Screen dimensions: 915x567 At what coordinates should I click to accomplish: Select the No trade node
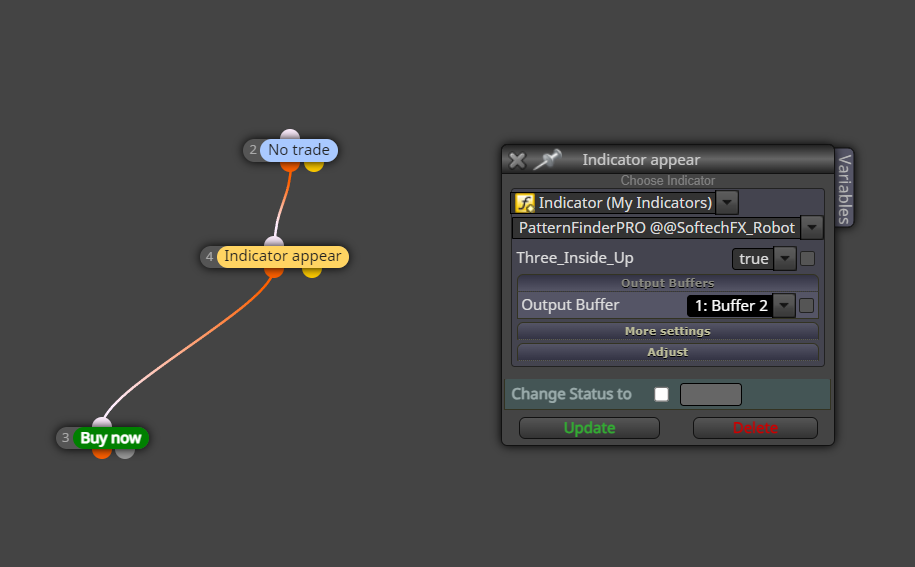299,150
